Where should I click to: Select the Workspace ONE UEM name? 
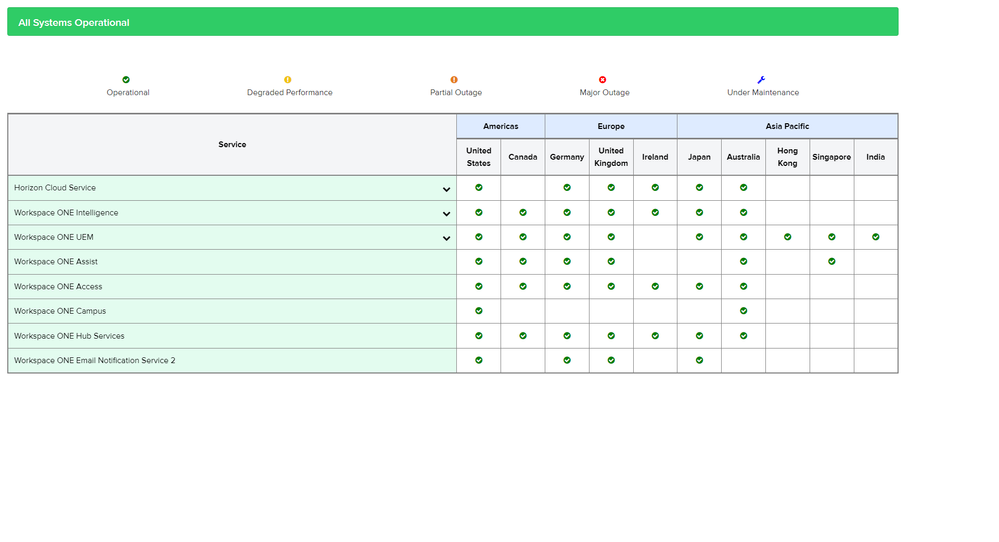(x=54, y=237)
